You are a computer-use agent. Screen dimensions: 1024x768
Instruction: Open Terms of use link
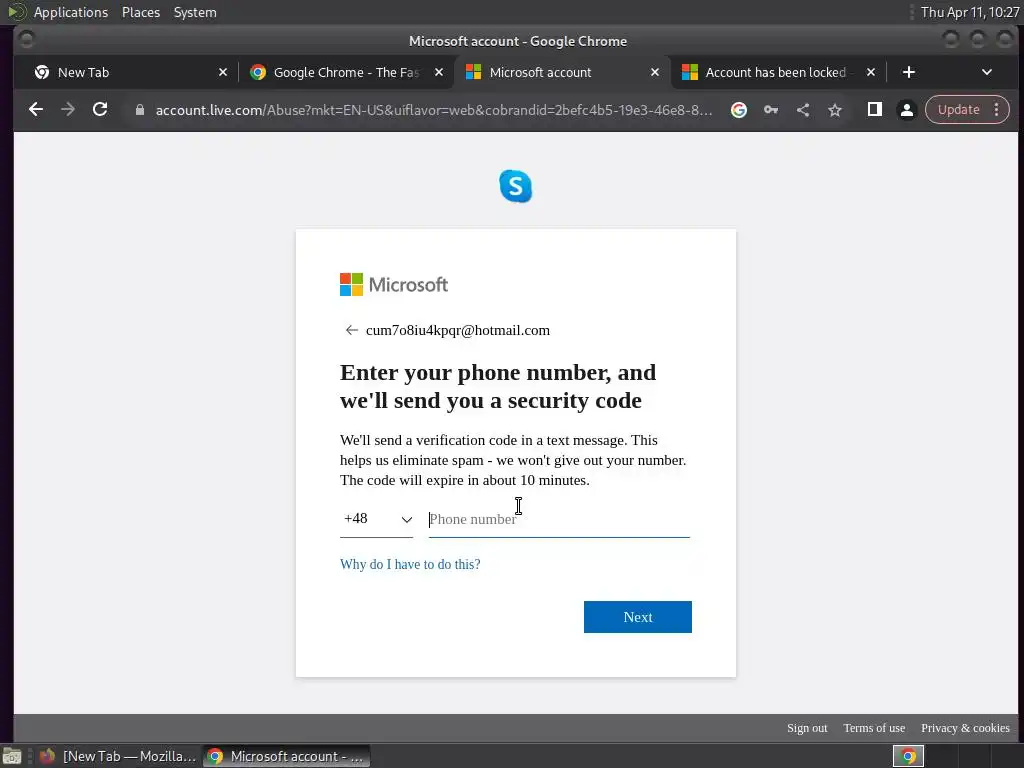click(874, 728)
